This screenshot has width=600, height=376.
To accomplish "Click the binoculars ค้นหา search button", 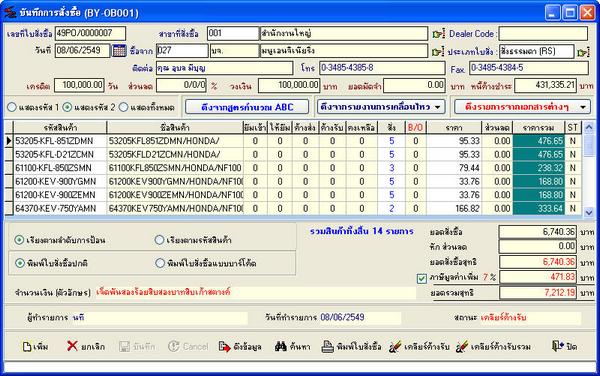I will coord(292,347).
